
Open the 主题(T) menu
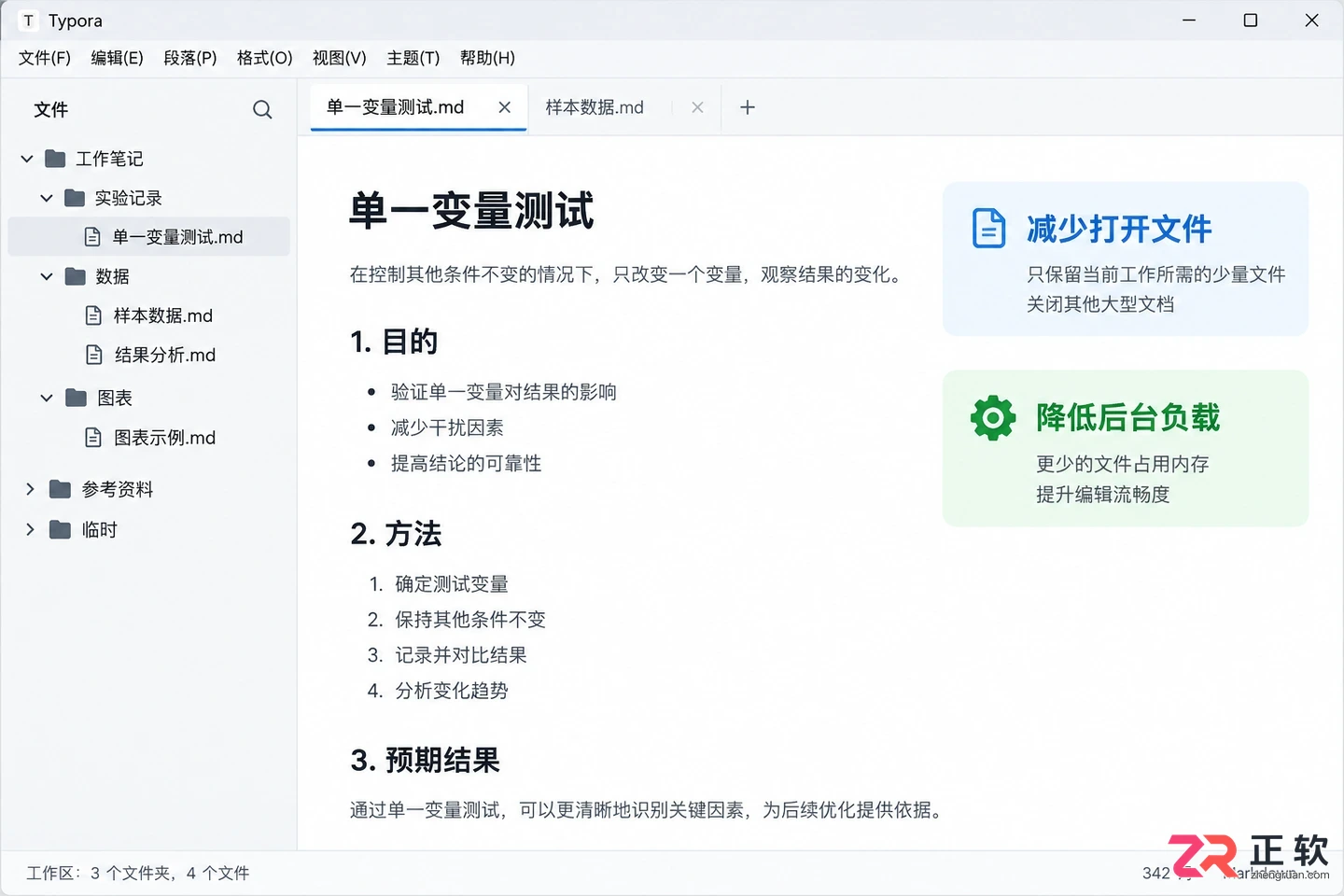tap(413, 58)
